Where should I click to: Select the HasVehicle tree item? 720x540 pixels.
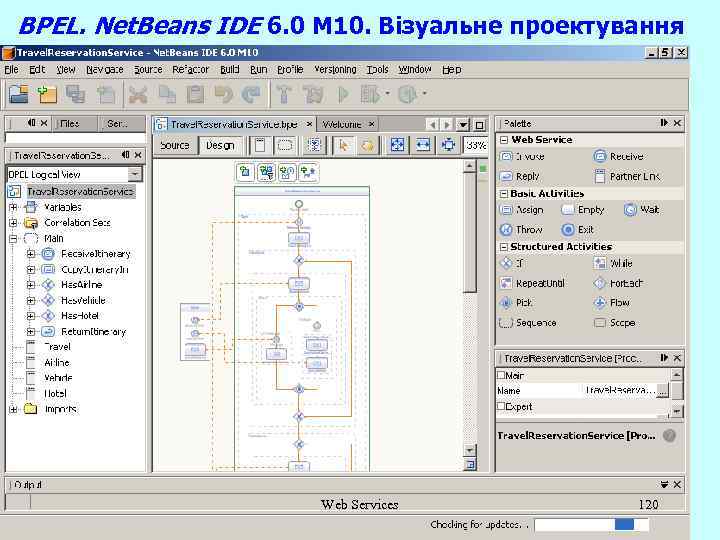coord(83,300)
